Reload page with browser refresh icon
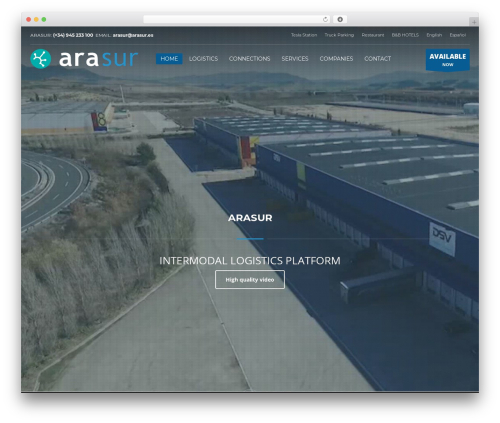 point(325,19)
